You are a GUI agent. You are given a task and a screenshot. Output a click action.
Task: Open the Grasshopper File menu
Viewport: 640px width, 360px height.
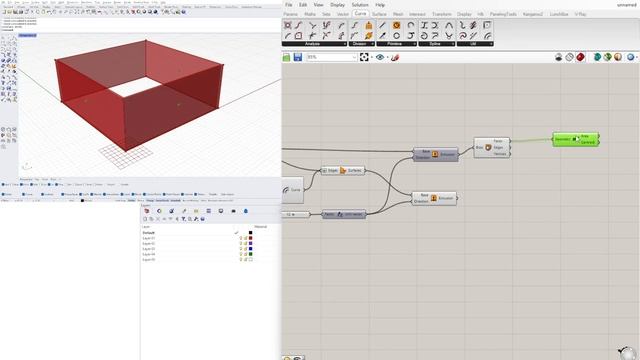(x=289, y=5)
